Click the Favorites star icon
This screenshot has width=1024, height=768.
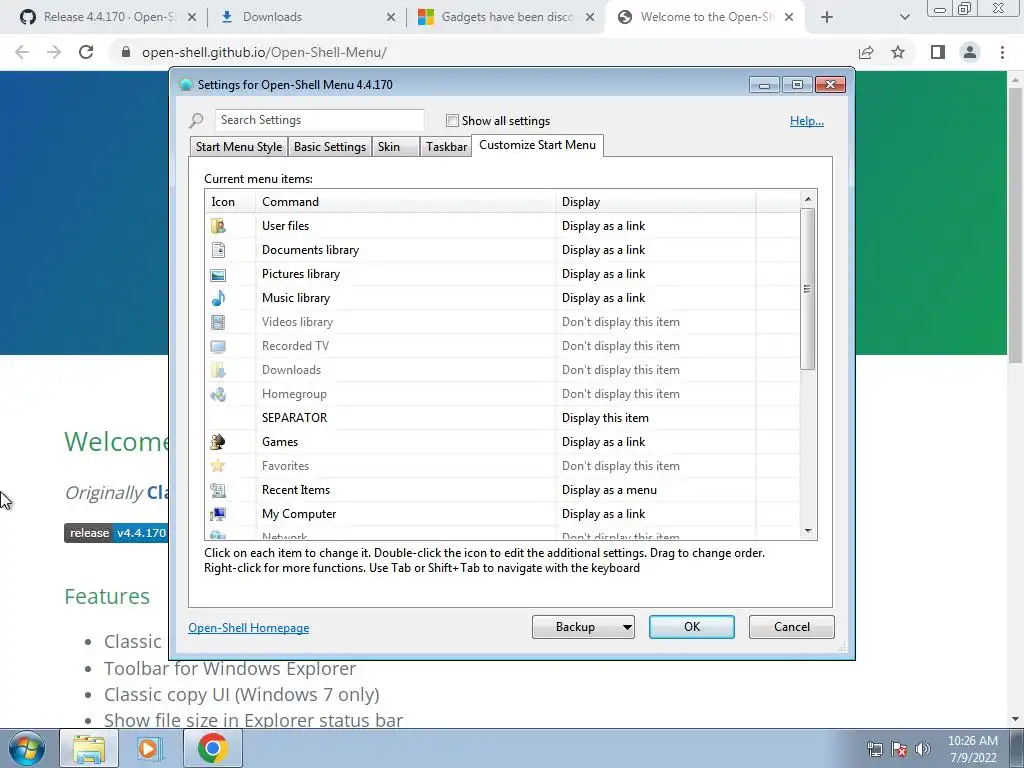coord(218,466)
